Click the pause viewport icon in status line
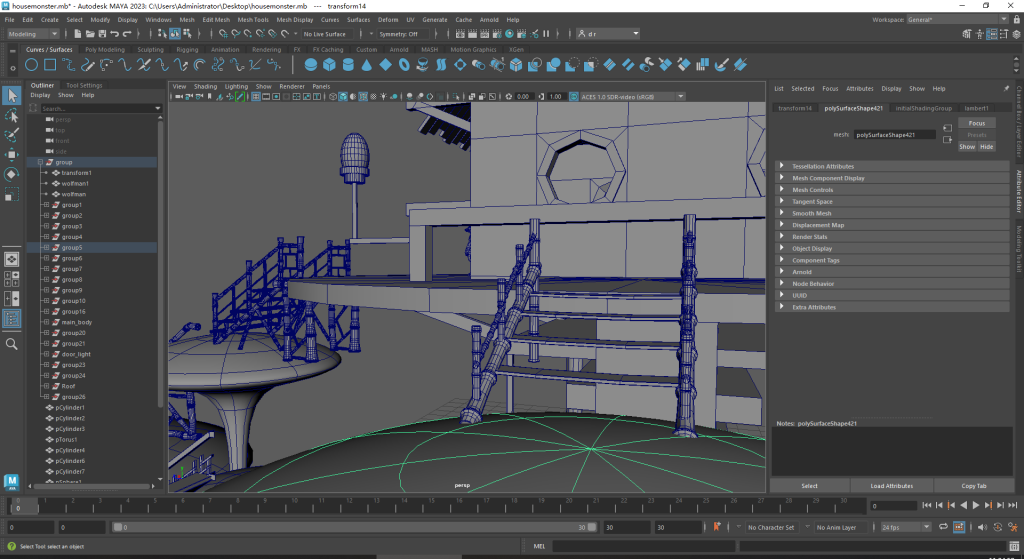Image resolution: width=1024 pixels, height=559 pixels. click(x=547, y=34)
